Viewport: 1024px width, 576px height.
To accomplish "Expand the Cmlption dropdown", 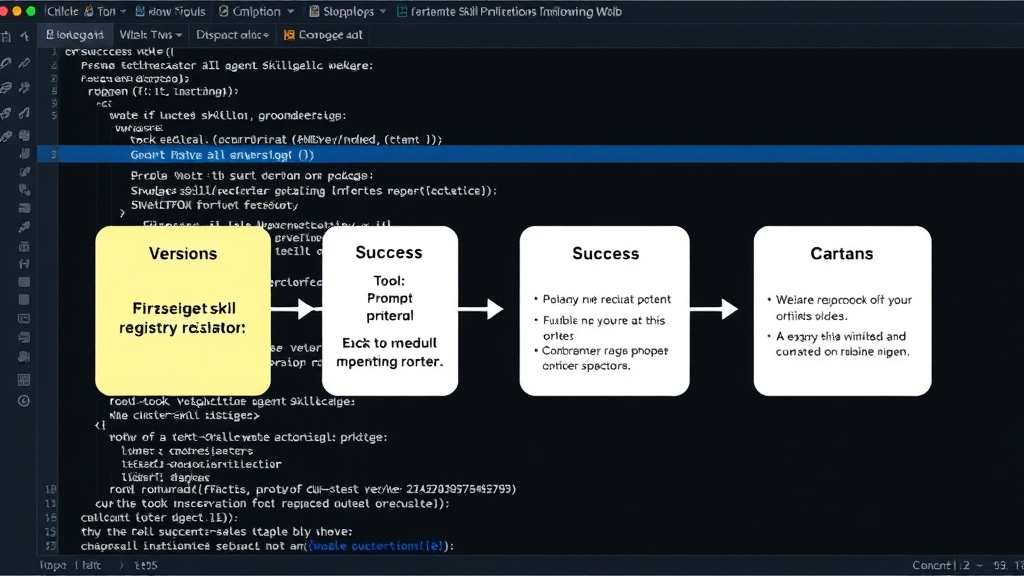I will click(291, 12).
